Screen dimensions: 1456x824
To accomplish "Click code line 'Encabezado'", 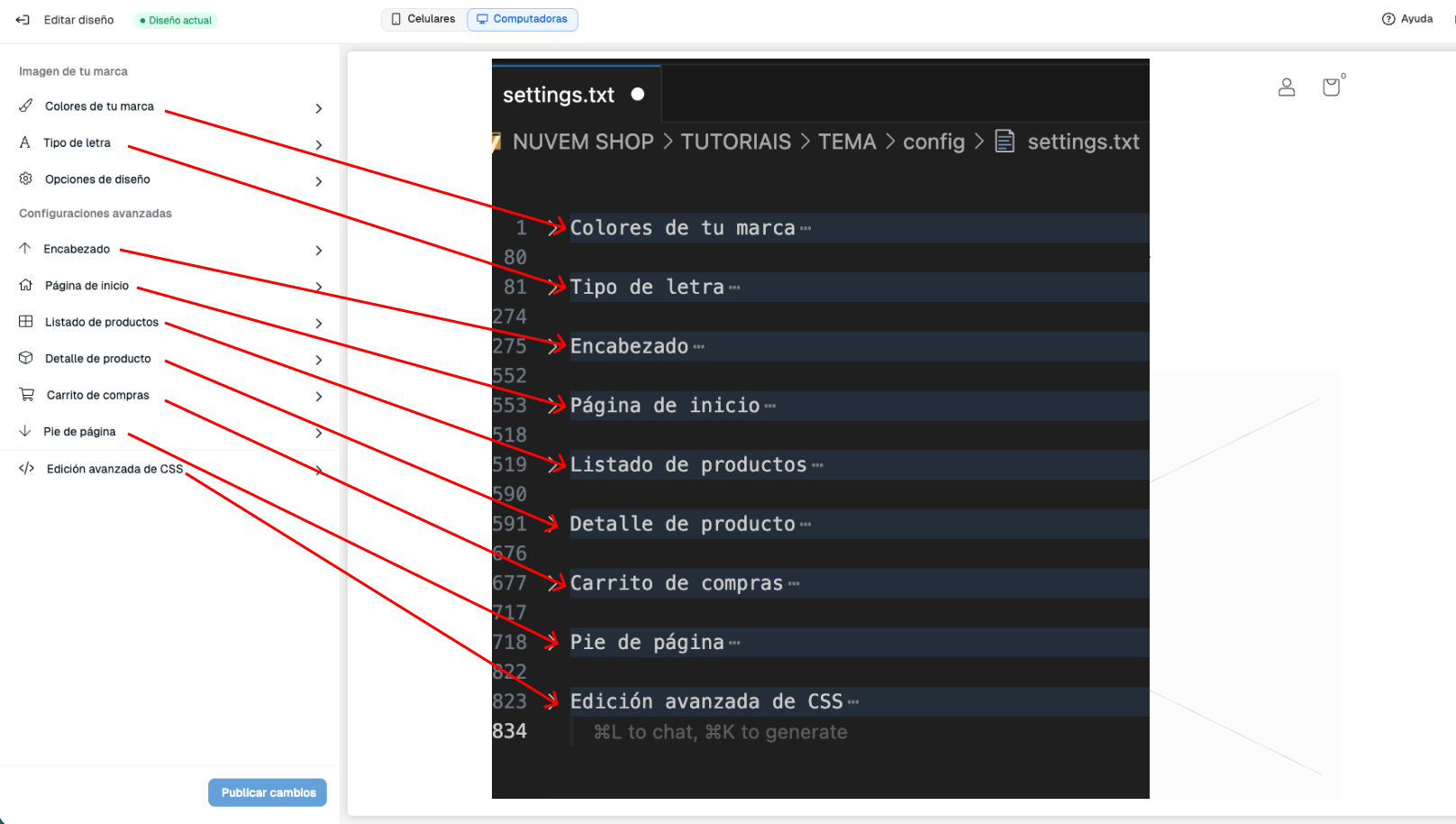I will tap(629, 346).
